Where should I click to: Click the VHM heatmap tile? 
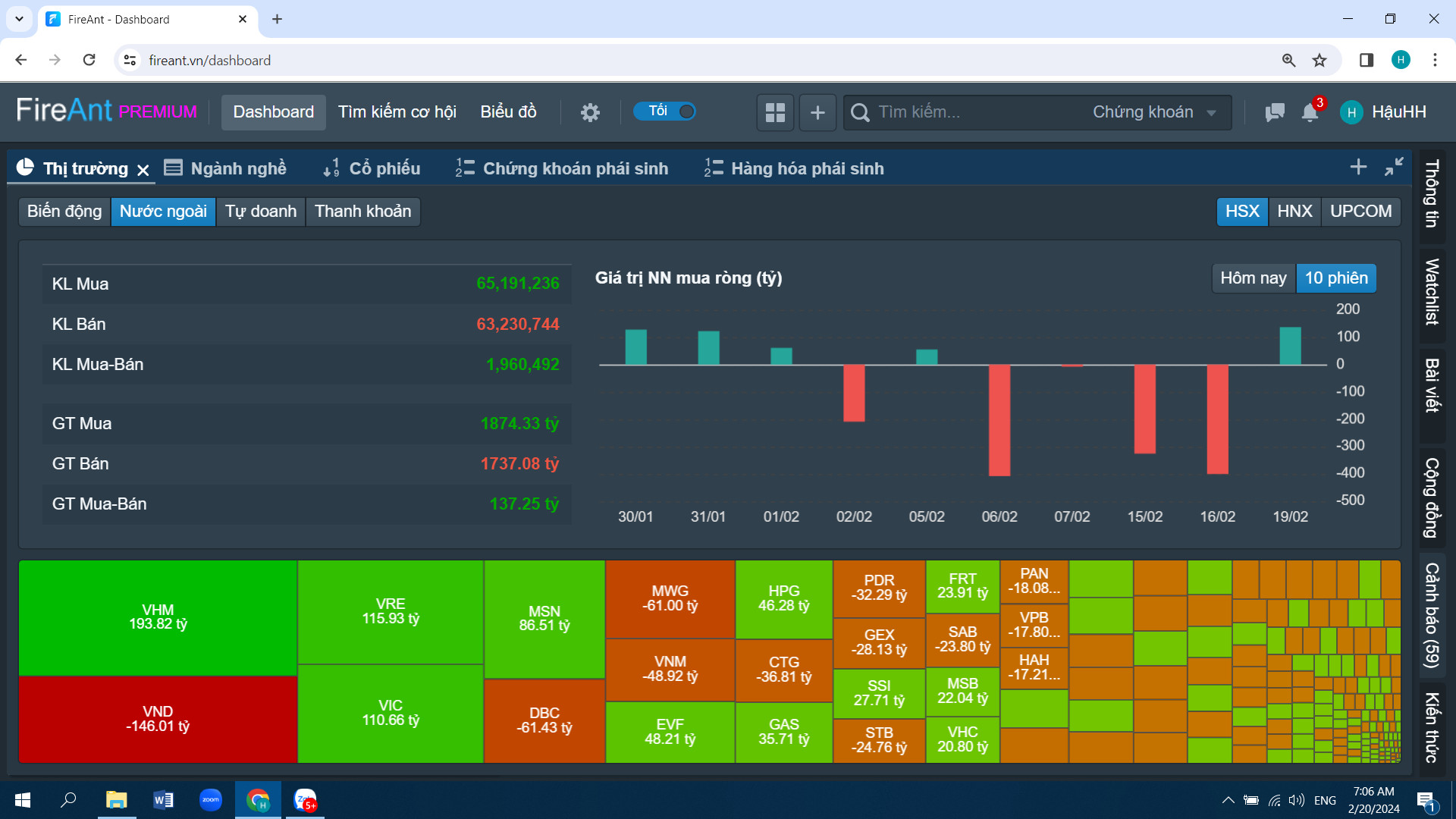[158, 617]
